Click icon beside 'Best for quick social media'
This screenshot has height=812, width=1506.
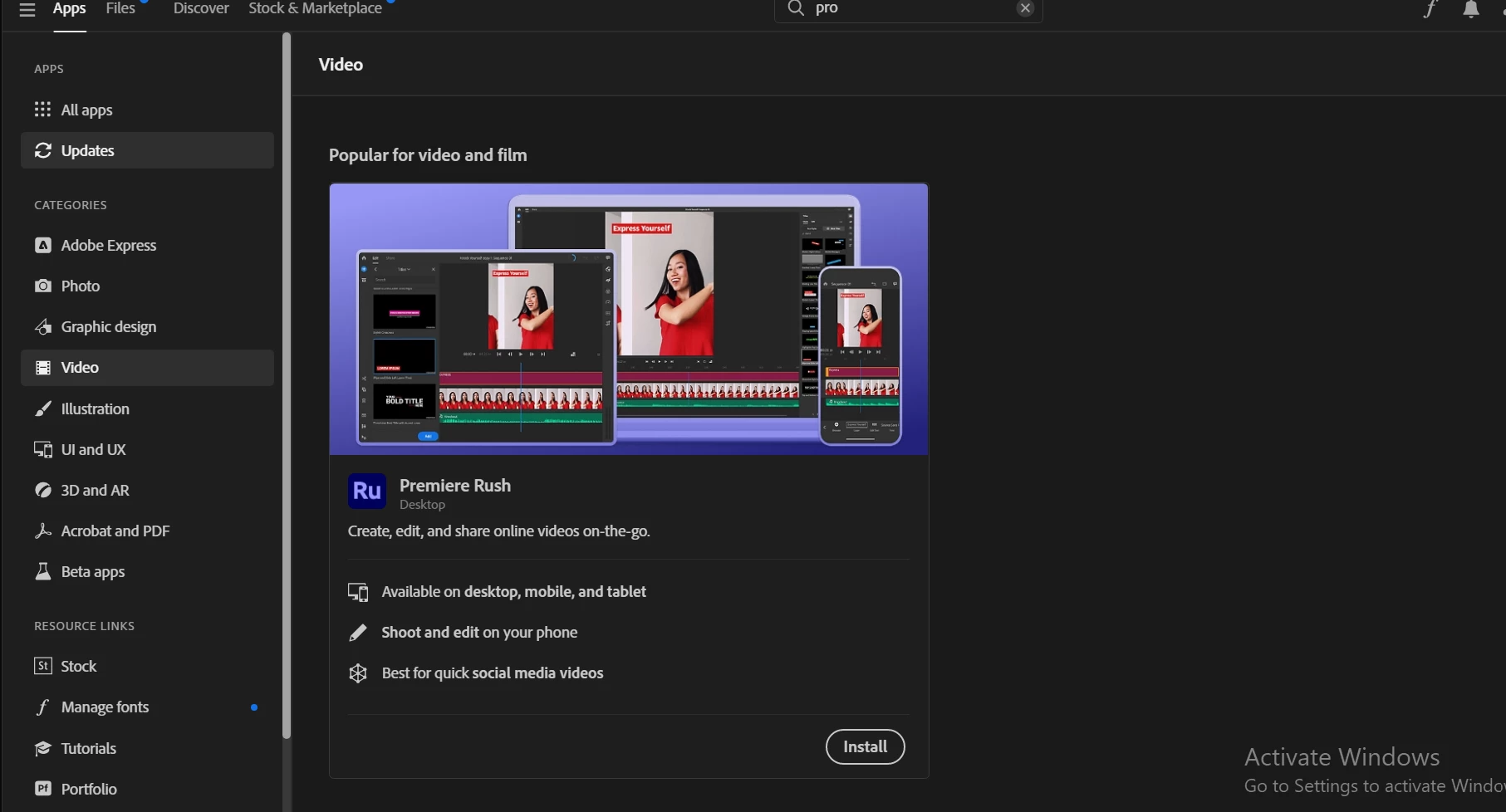[x=358, y=673]
